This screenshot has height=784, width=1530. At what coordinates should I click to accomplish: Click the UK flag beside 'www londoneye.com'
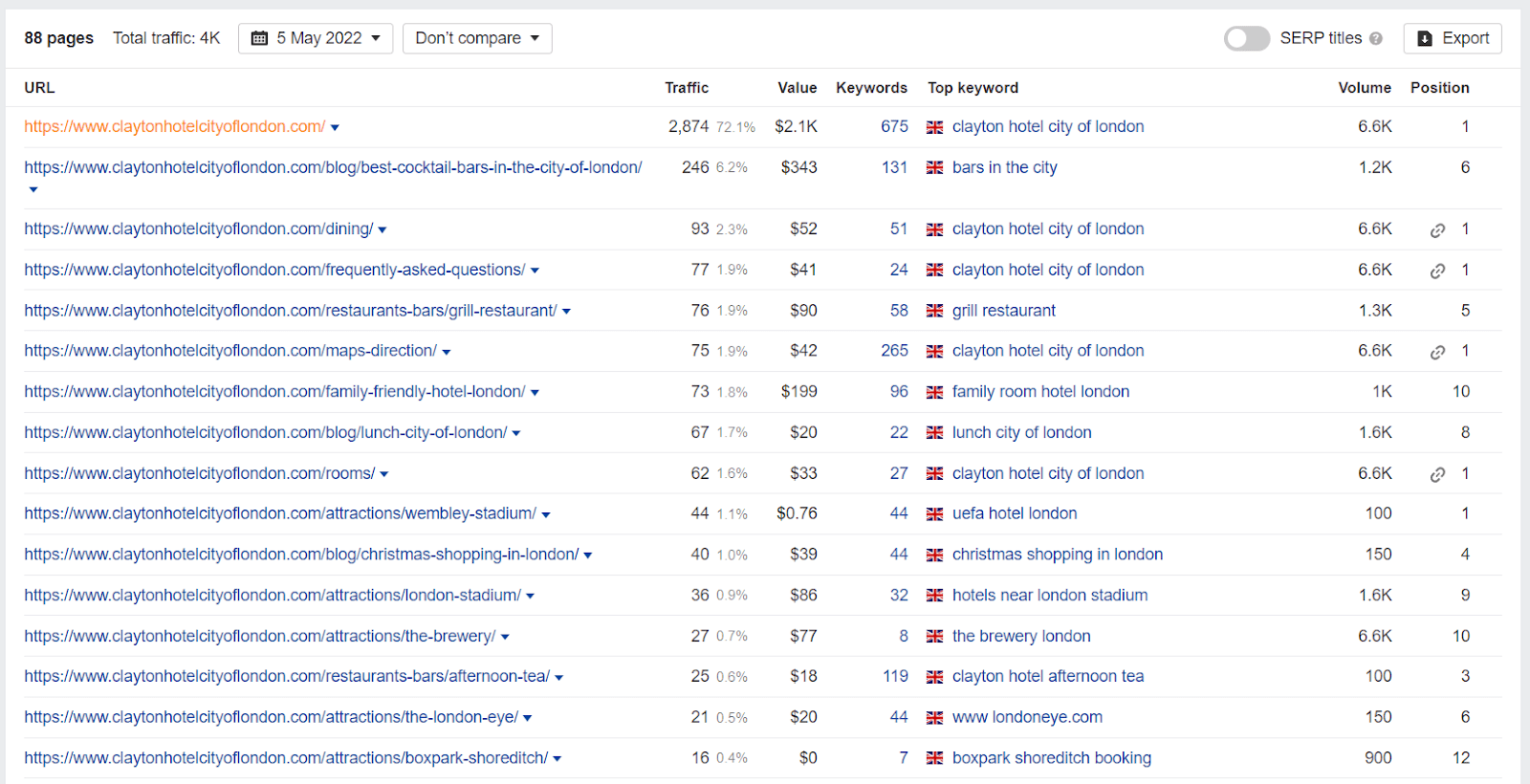935,718
